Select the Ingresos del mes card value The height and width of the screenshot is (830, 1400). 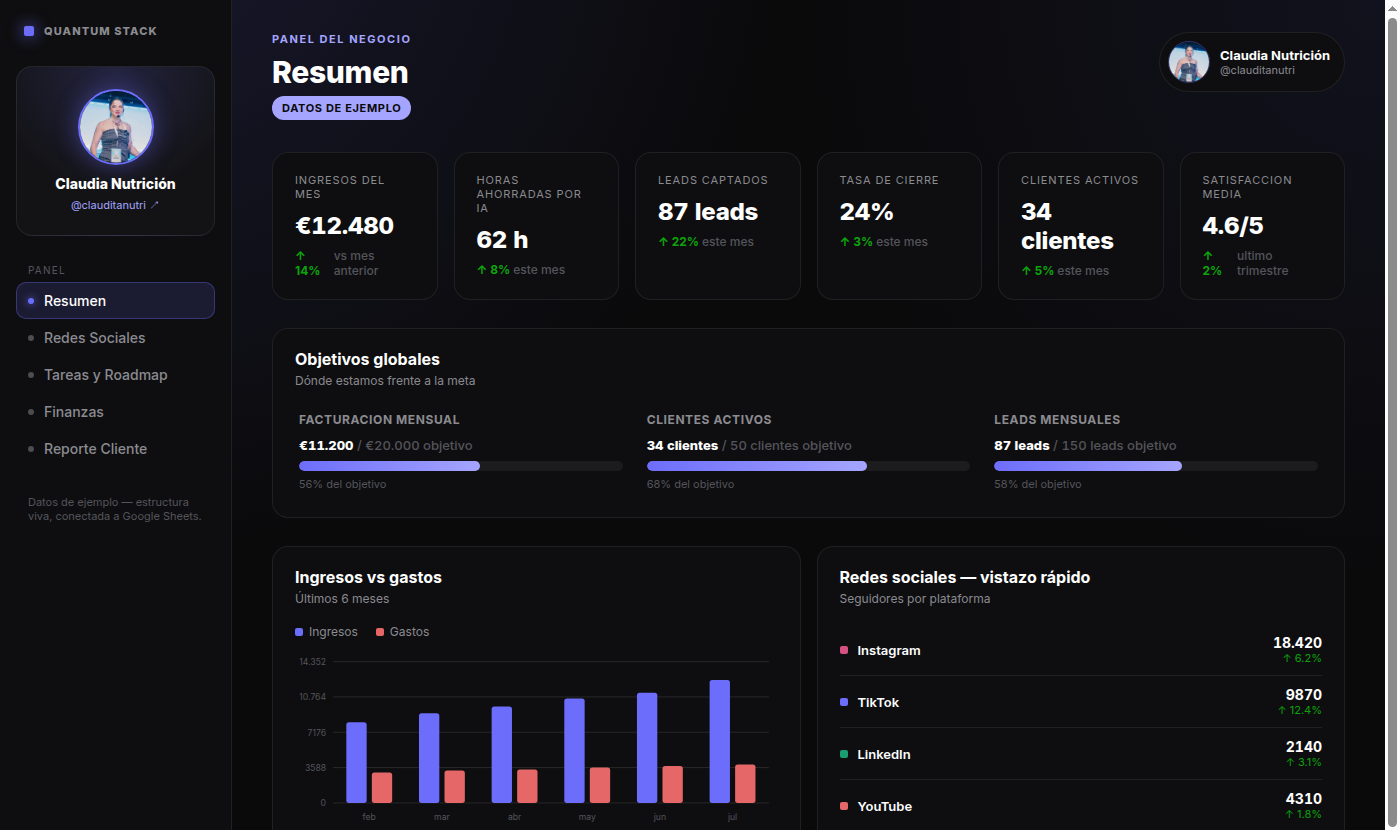[344, 226]
